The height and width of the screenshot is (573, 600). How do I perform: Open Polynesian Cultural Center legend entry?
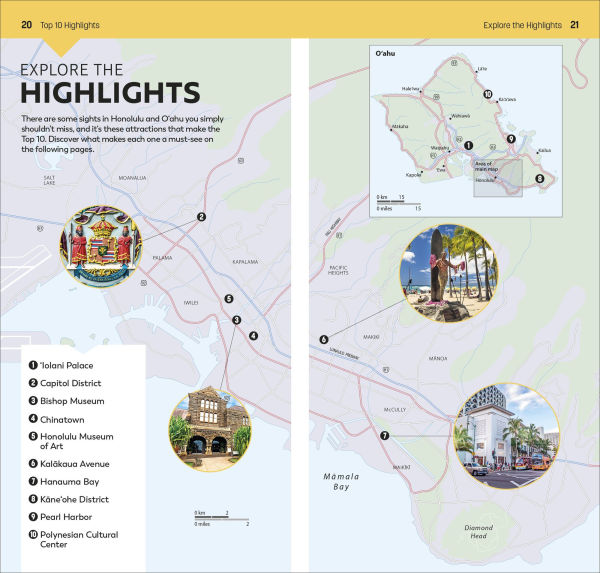click(78, 540)
